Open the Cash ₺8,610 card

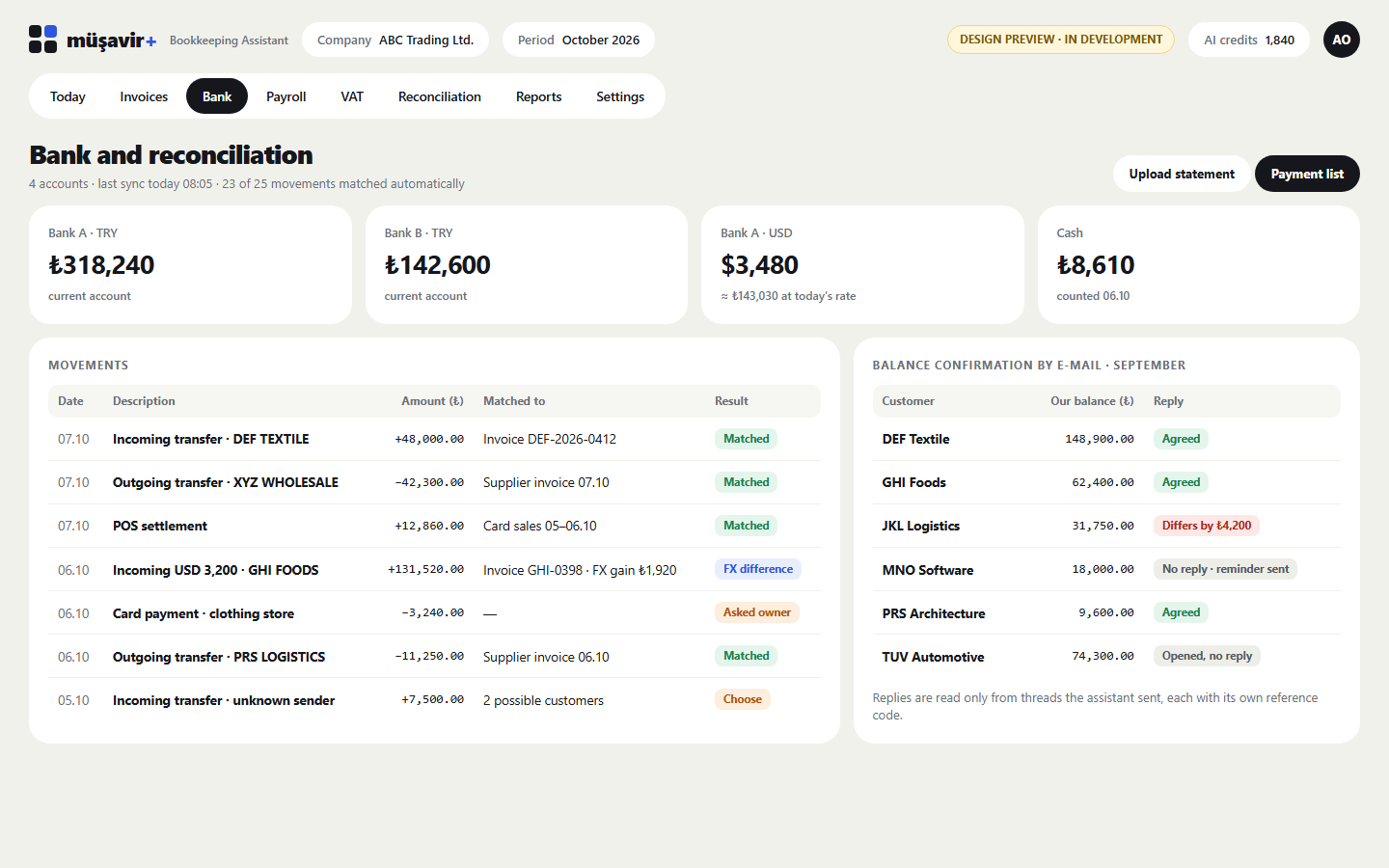(1199, 264)
